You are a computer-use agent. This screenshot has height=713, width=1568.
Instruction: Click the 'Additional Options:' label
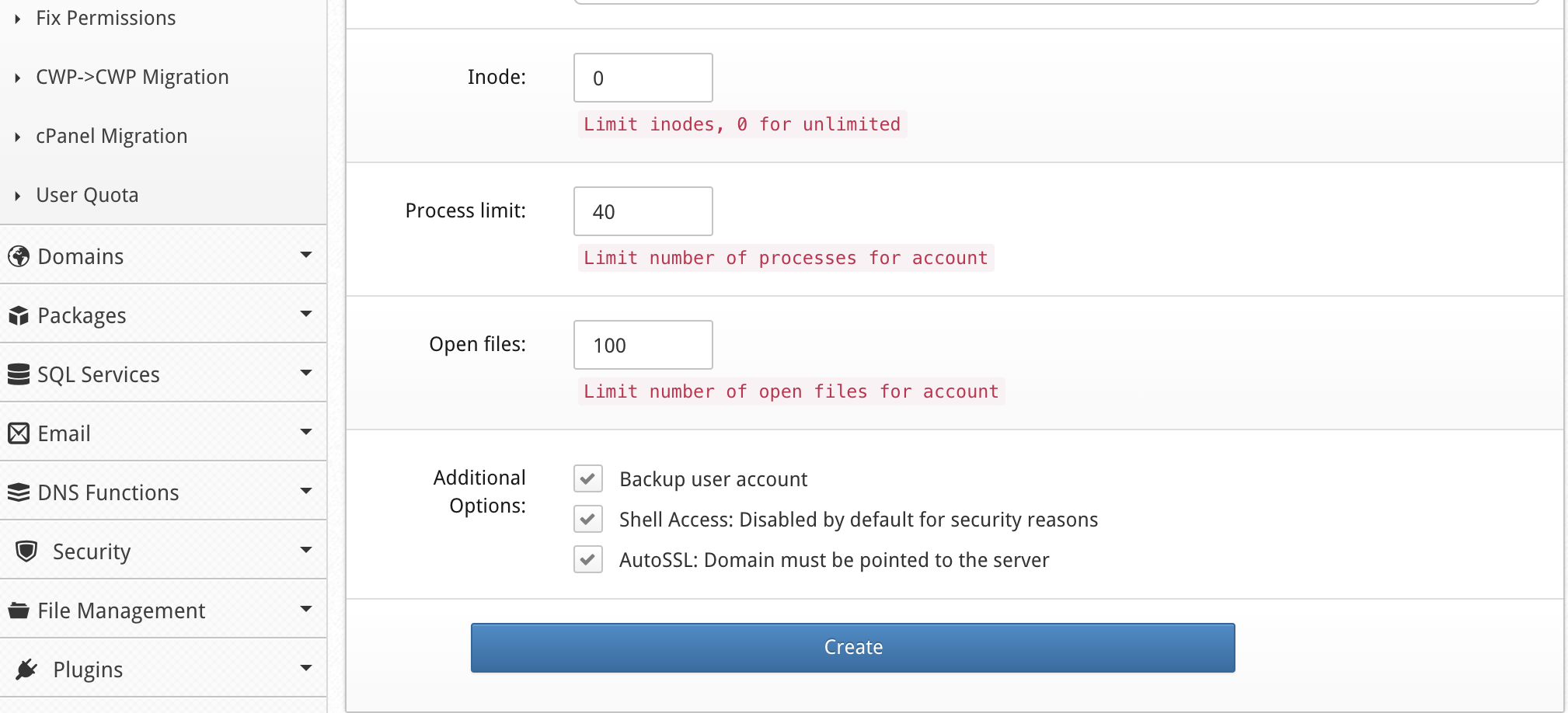(x=479, y=492)
